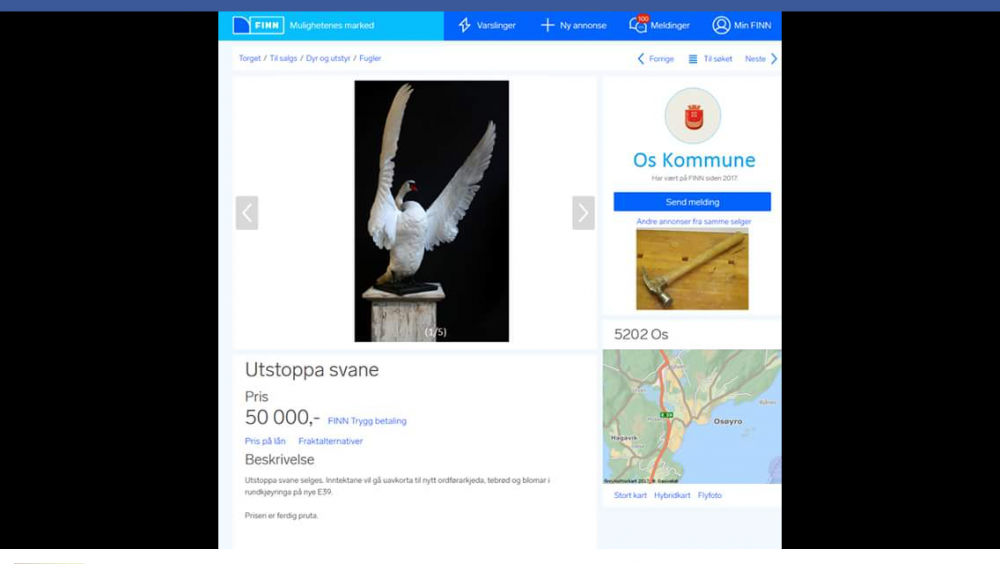Screen dimensions: 1000x564
Task: Click the FINN Trygg betaling link
Action: [367, 421]
